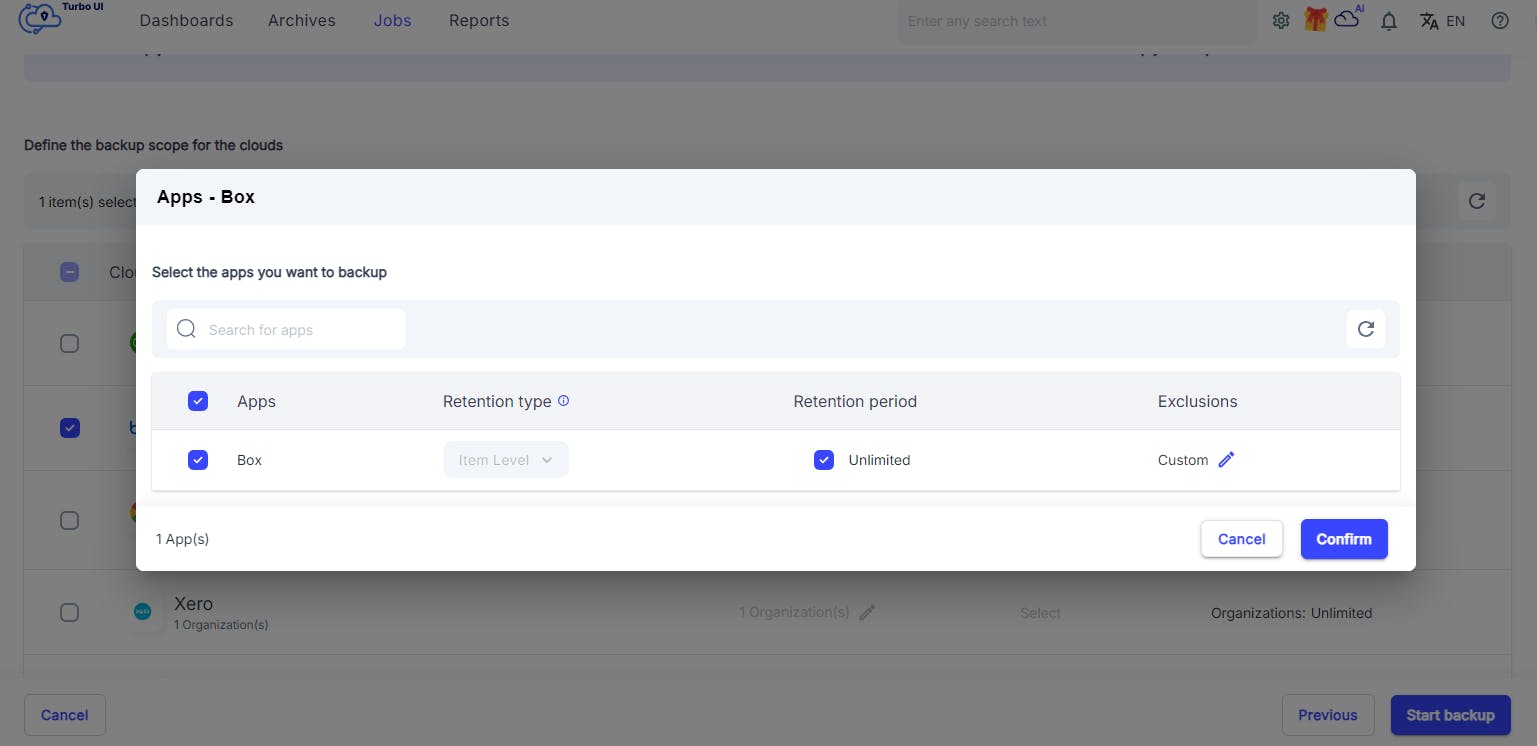Click the Custom exclusions text
The width and height of the screenshot is (1537, 746).
[1183, 460]
